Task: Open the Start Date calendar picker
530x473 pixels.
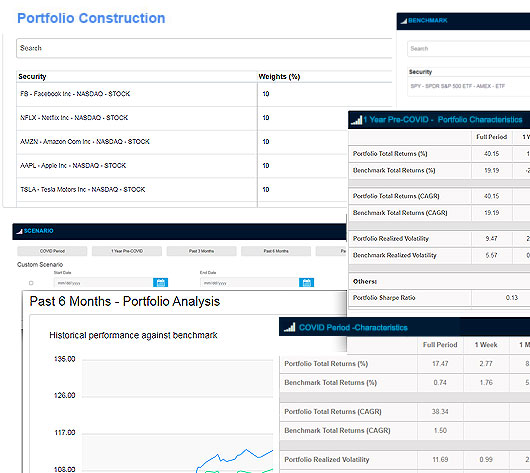Action: point(161,282)
